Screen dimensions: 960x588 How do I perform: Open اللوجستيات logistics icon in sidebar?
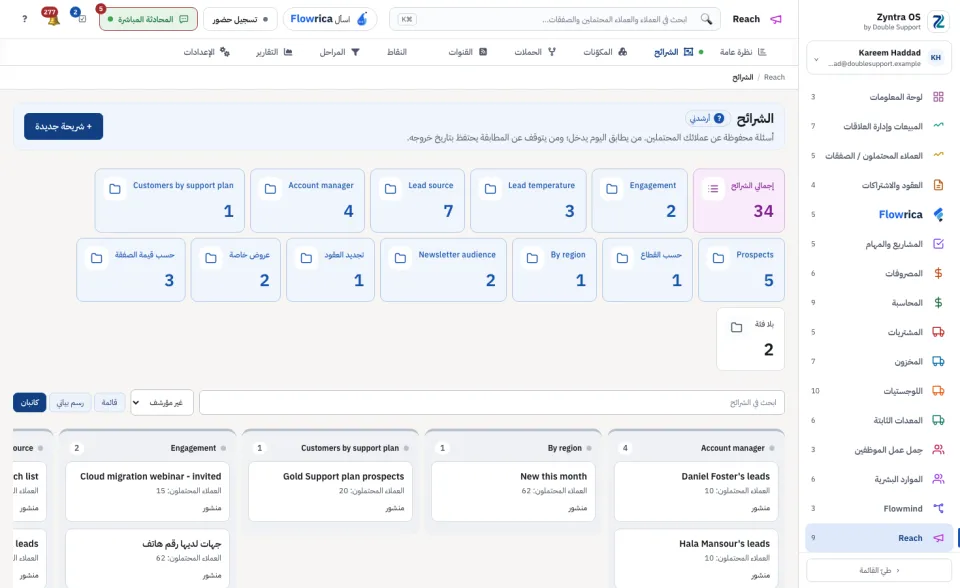point(938,391)
